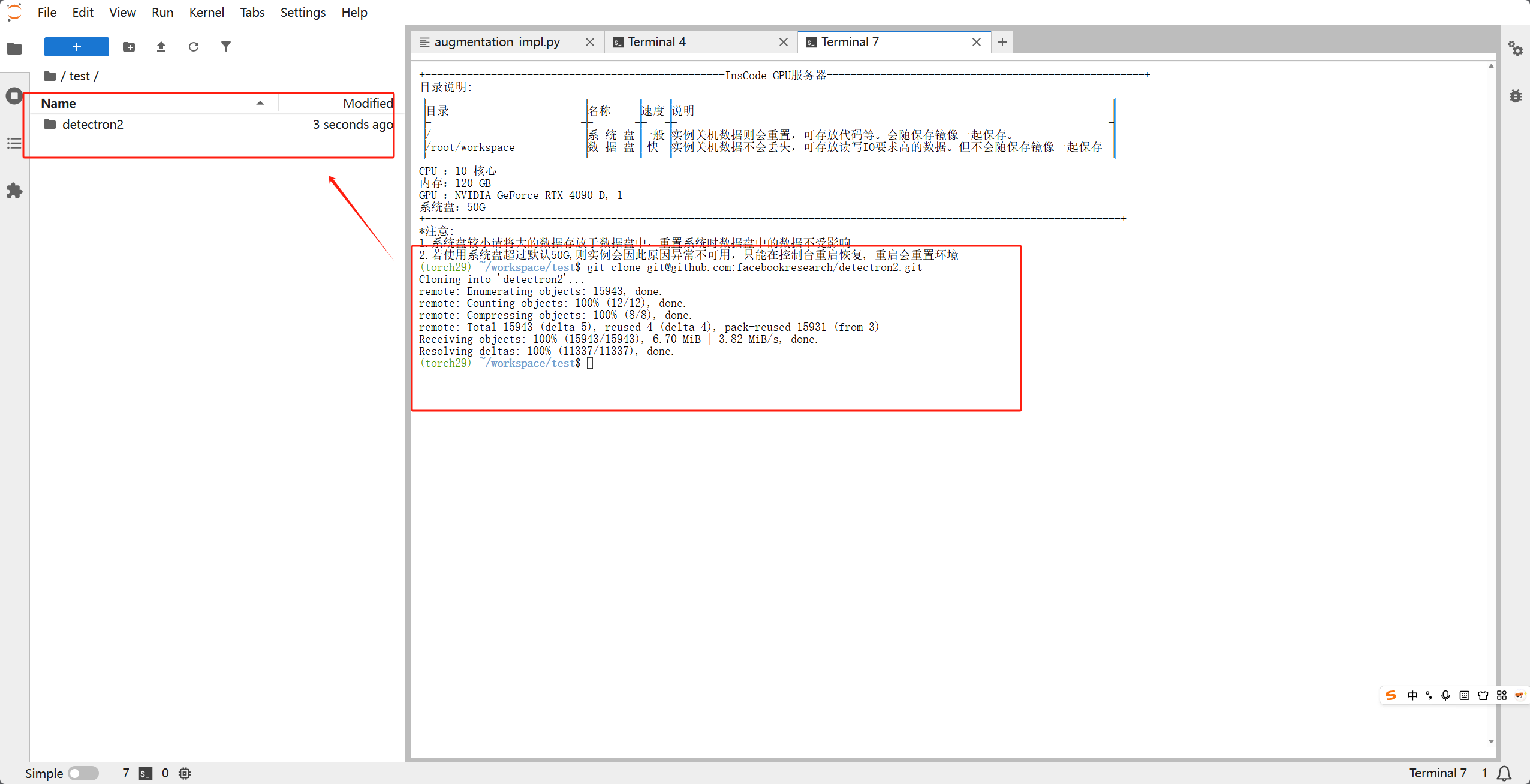Click 'Cloning into 'detectron2'...' output line
The image size is (1530, 784).
(x=502, y=279)
